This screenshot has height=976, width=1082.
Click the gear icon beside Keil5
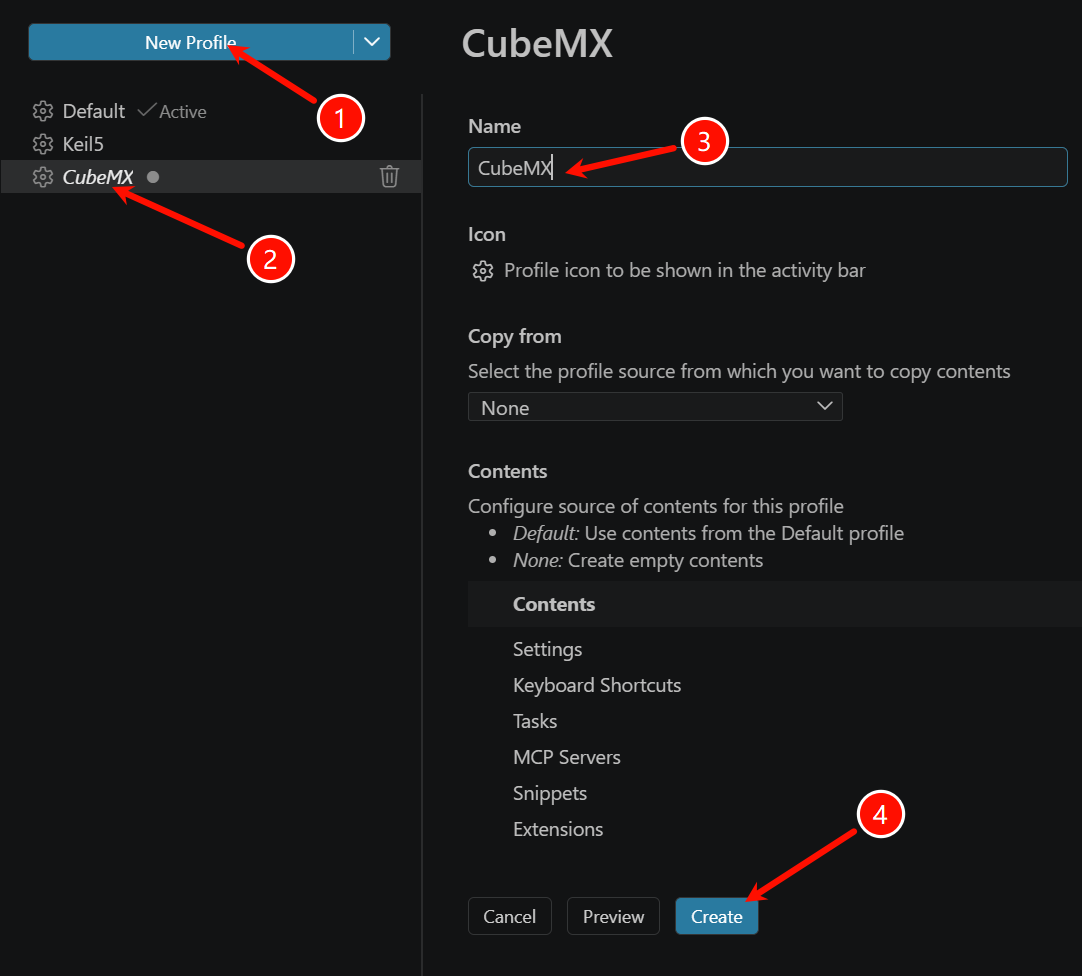(43, 144)
